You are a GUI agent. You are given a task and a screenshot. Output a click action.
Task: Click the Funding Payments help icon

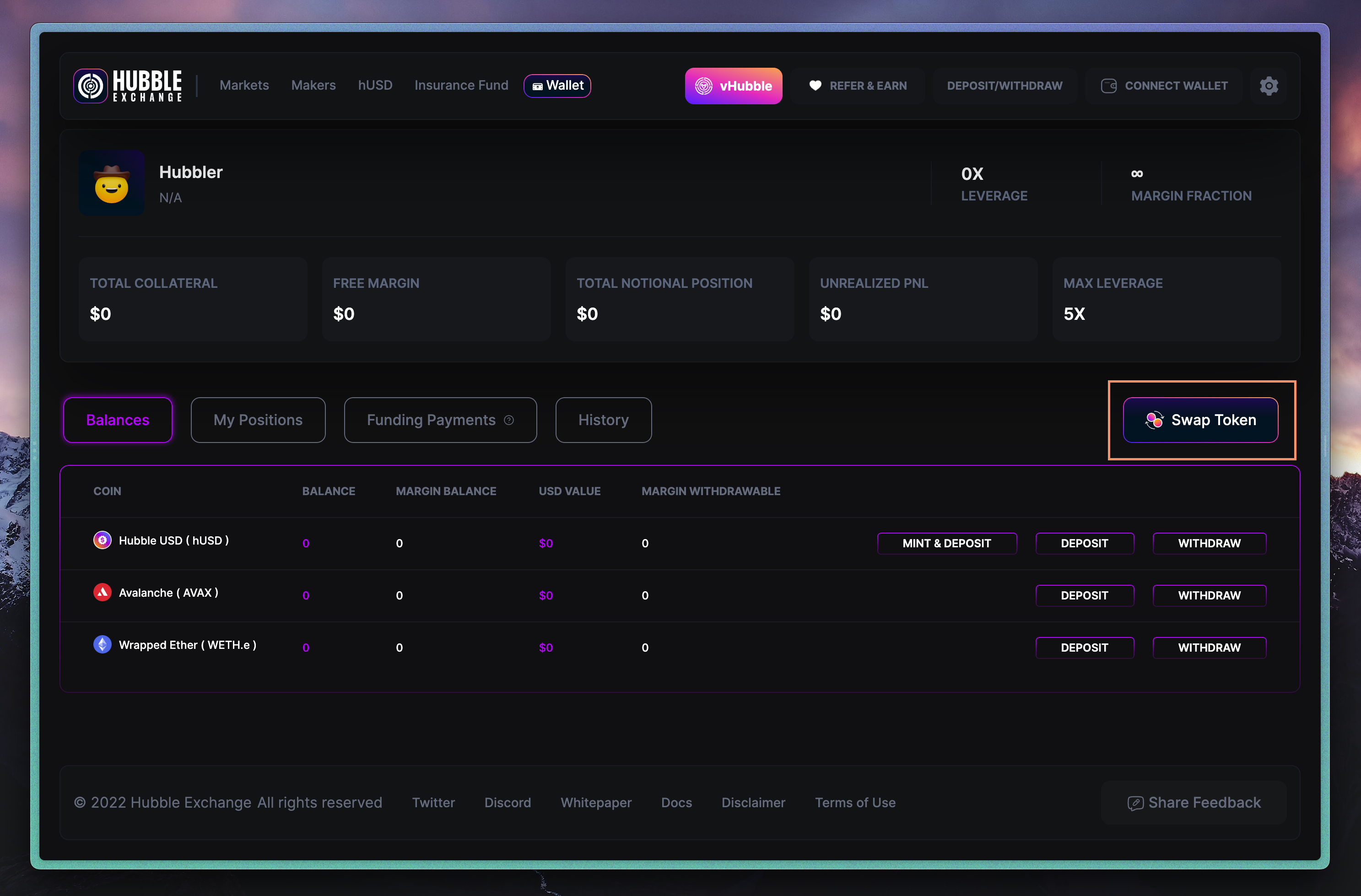pyautogui.click(x=508, y=420)
